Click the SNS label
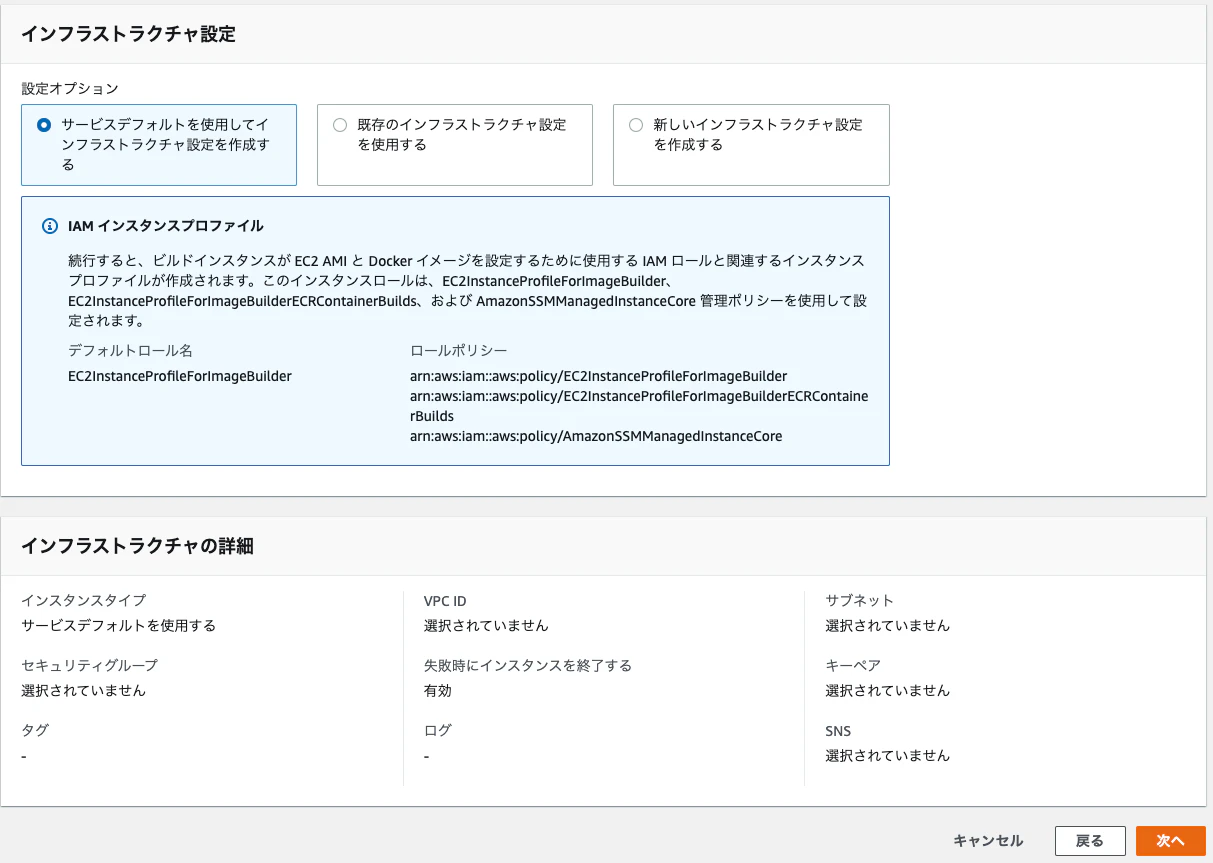The width and height of the screenshot is (1213, 863). click(838, 731)
